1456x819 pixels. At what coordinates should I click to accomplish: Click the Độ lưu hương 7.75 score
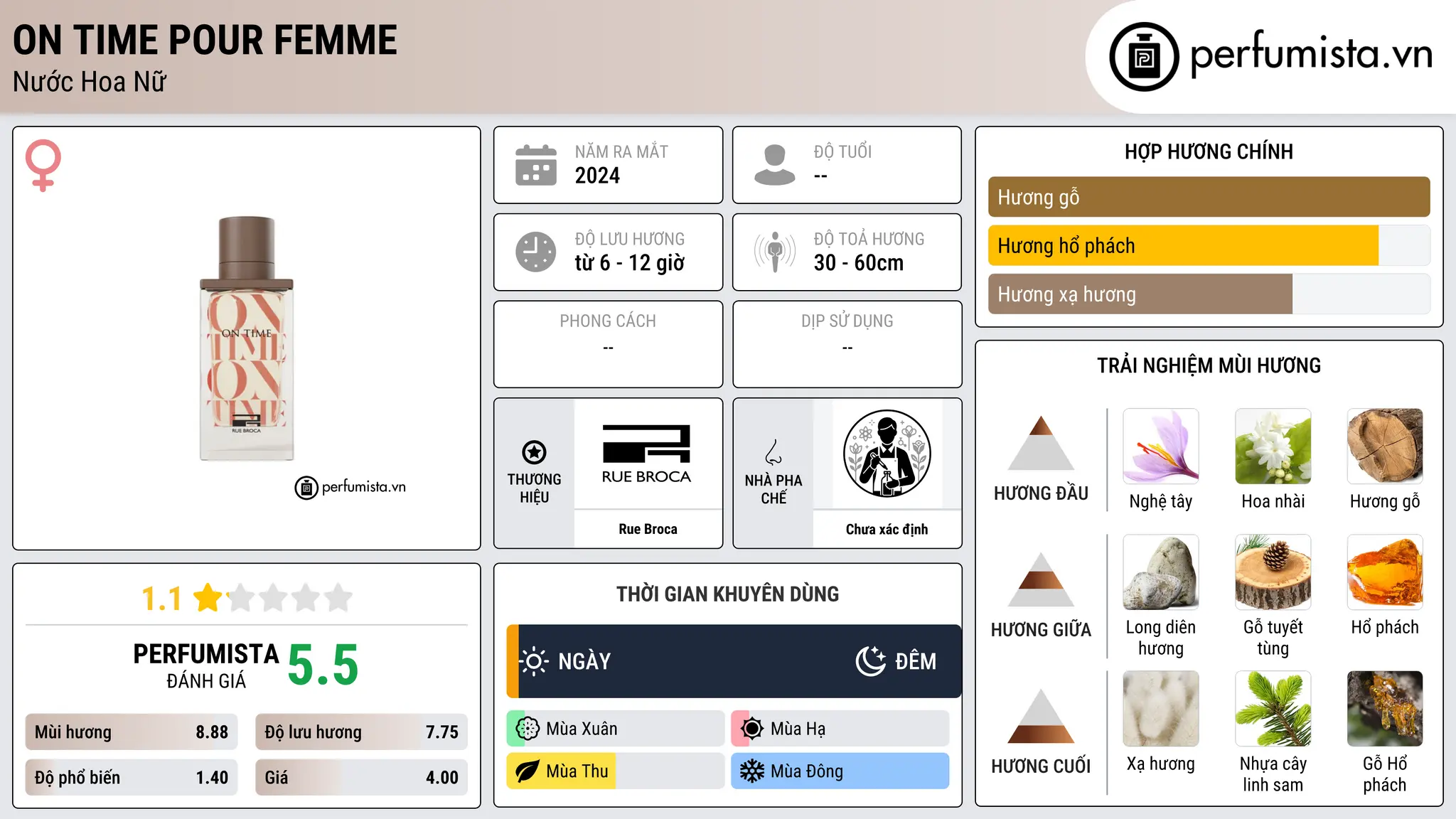[361, 732]
